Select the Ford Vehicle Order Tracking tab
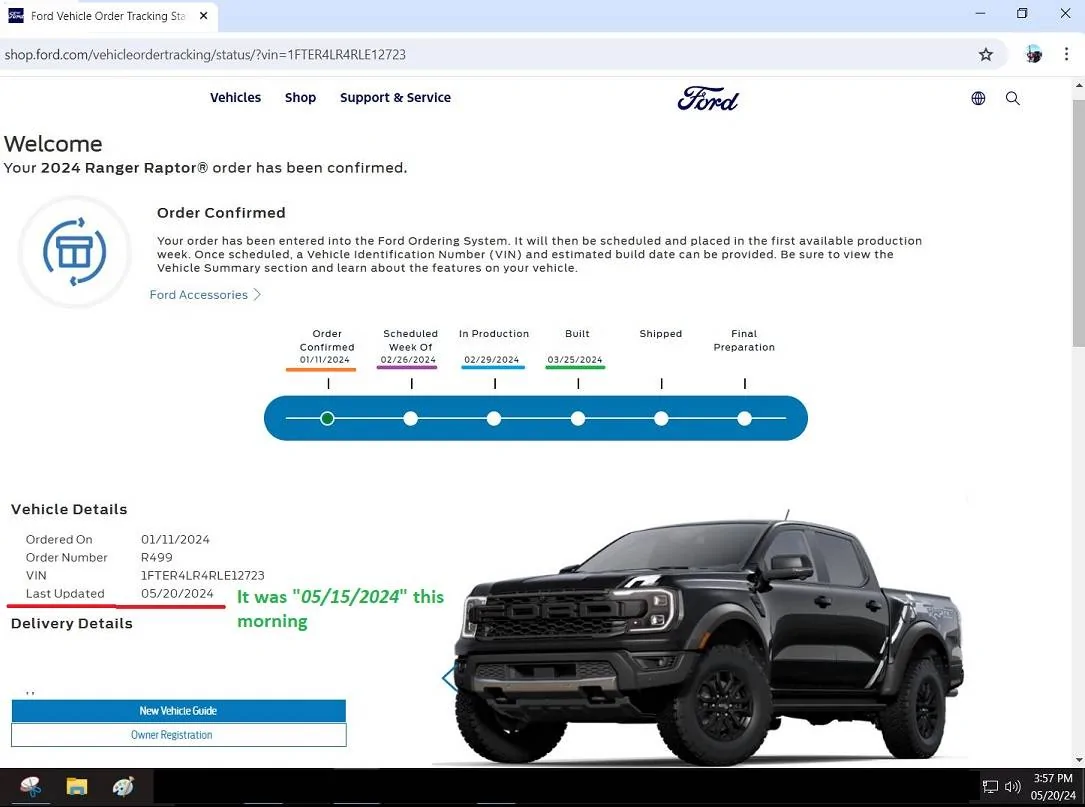This screenshot has height=807, width=1085. tap(109, 16)
